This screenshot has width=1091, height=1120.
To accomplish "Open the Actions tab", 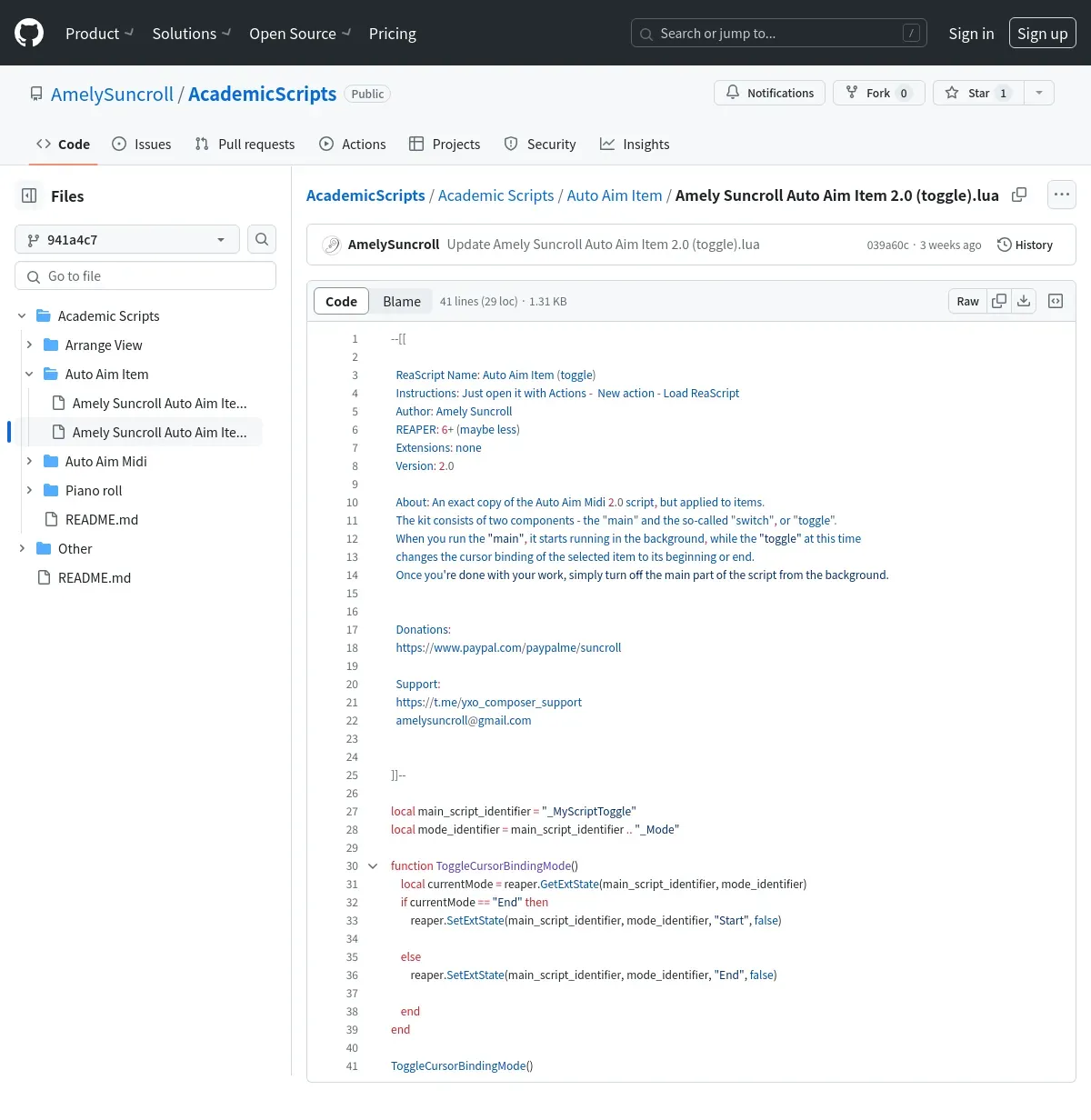I will pyautogui.click(x=353, y=144).
